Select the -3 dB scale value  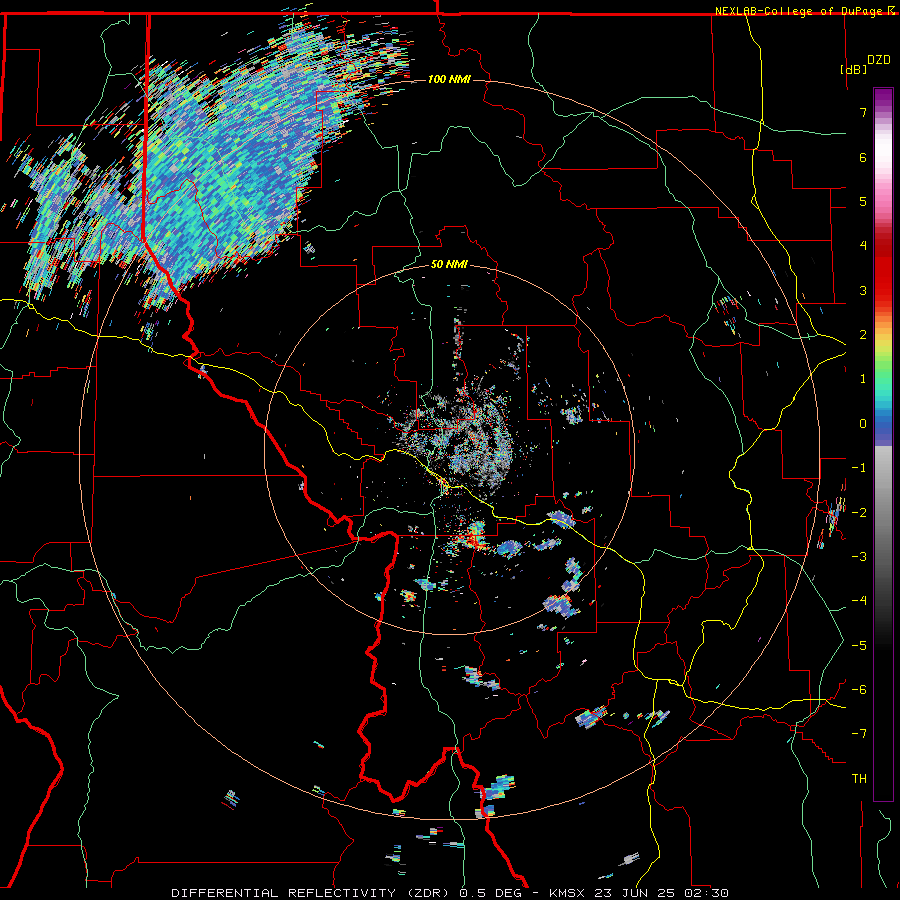coord(859,557)
